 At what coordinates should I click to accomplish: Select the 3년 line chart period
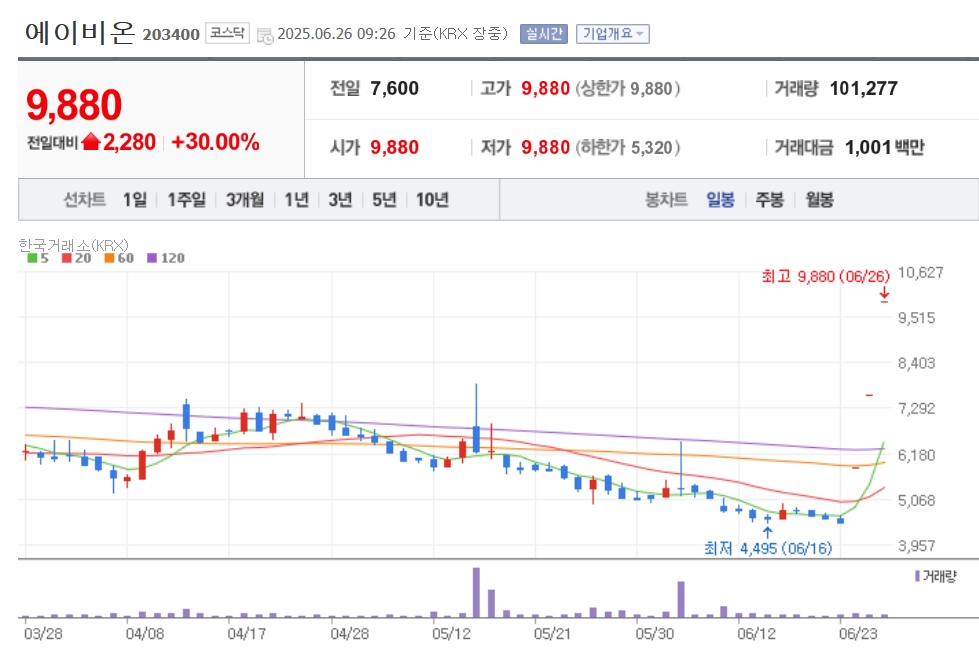click(340, 200)
